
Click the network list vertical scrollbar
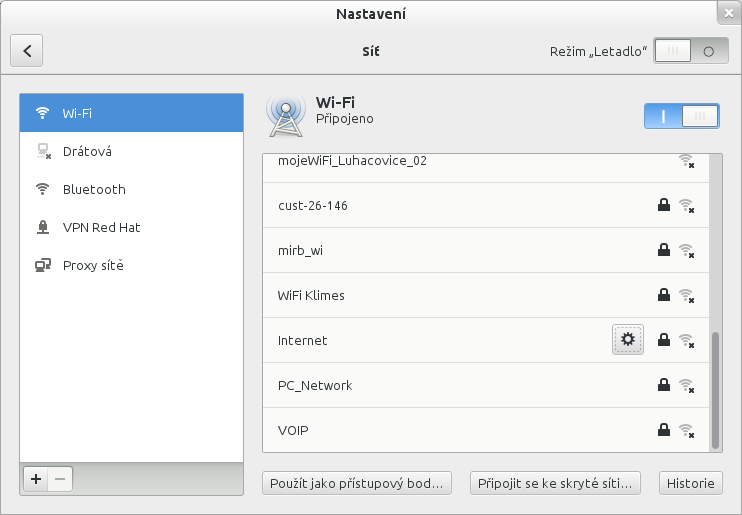(715, 390)
